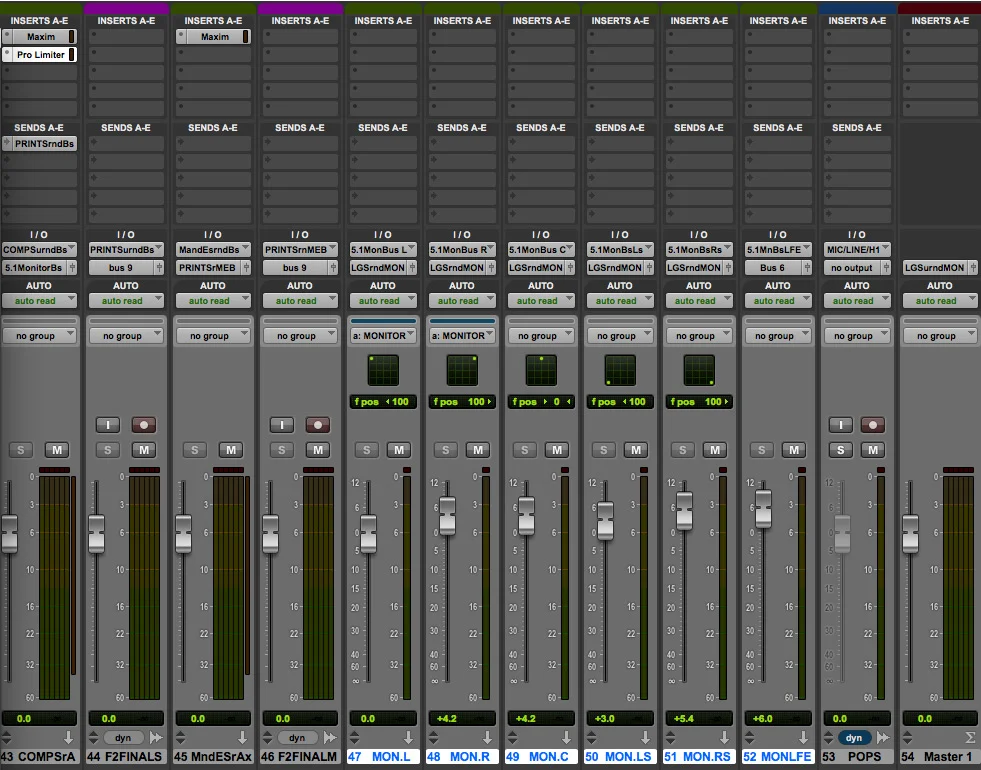
Task: Open COMPSurndBs input selector
Action: [39, 250]
